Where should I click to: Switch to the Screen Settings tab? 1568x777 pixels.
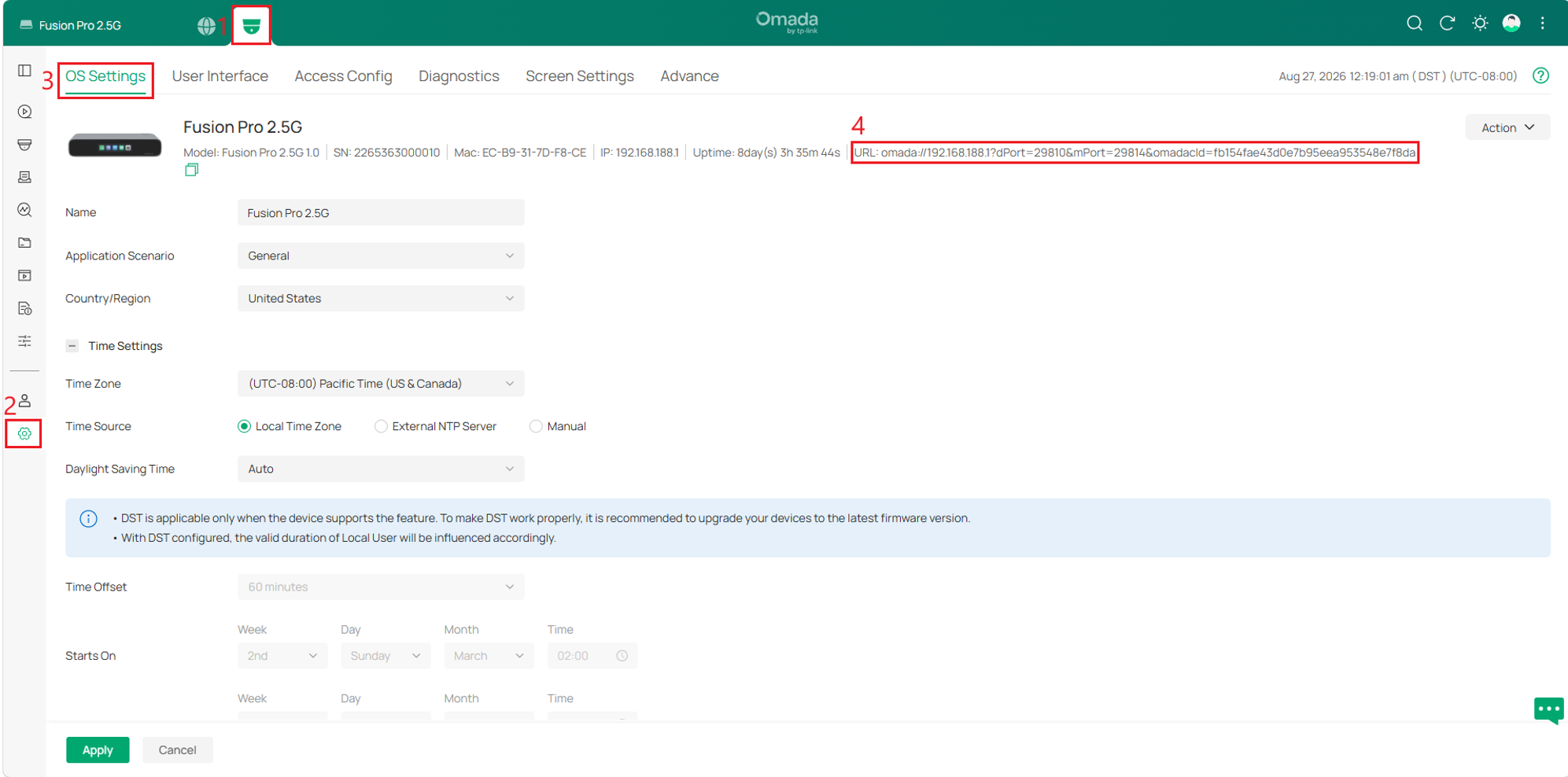coord(580,76)
